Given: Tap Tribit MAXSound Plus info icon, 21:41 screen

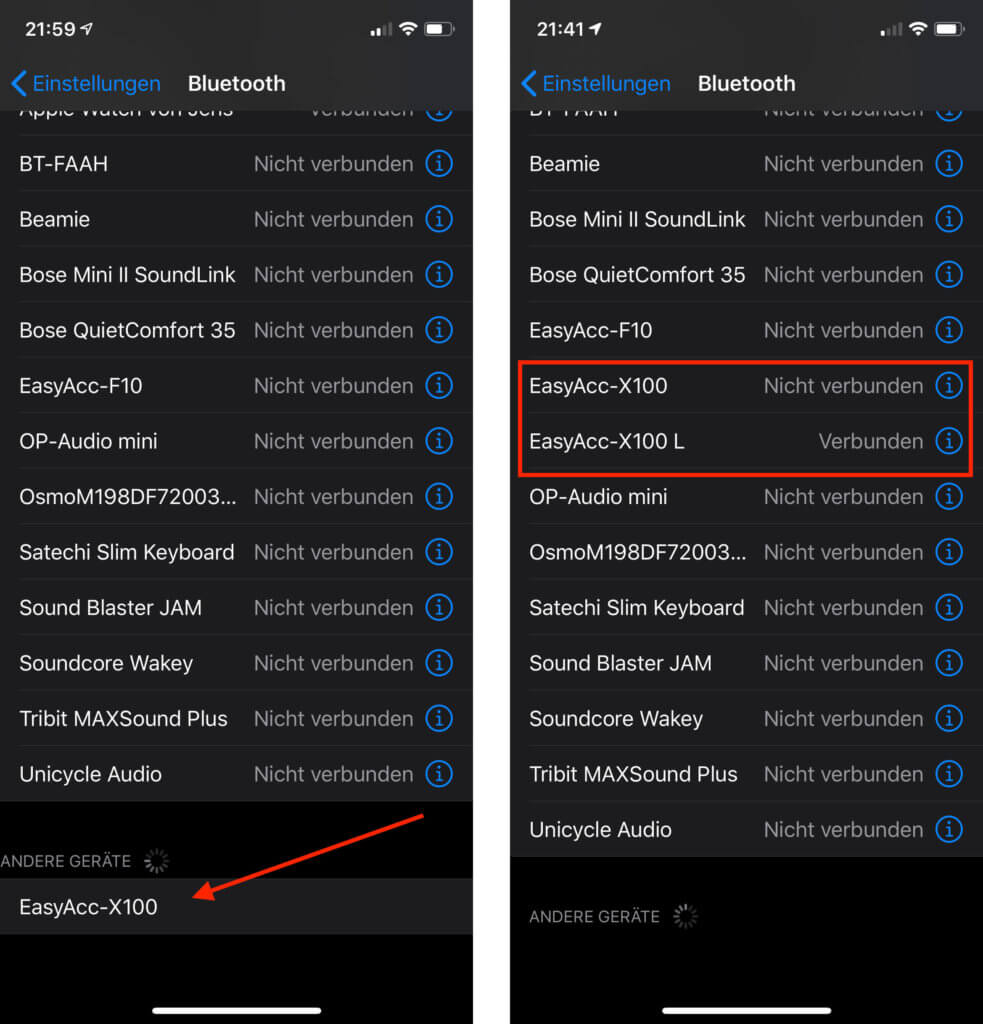Looking at the screenshot, I should pyautogui.click(x=949, y=774).
